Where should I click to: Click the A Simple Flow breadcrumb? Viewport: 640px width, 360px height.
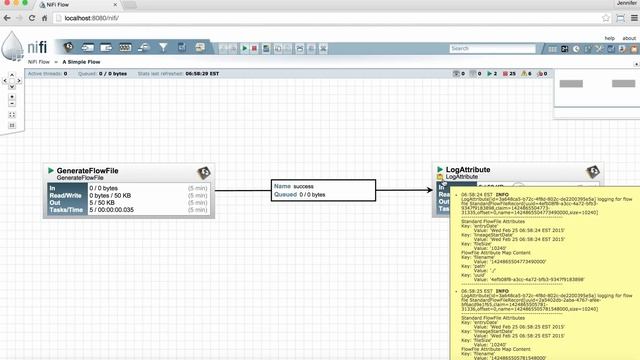tap(81, 62)
